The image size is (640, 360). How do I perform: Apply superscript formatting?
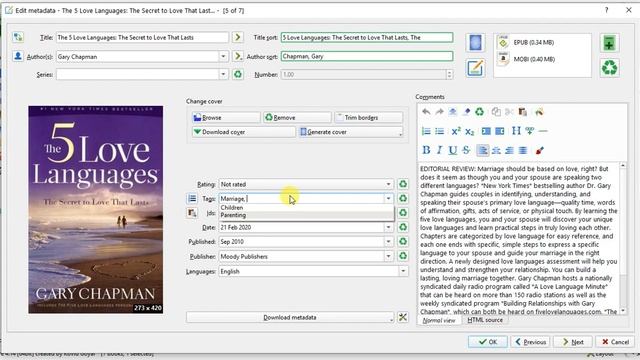[x=456, y=131]
